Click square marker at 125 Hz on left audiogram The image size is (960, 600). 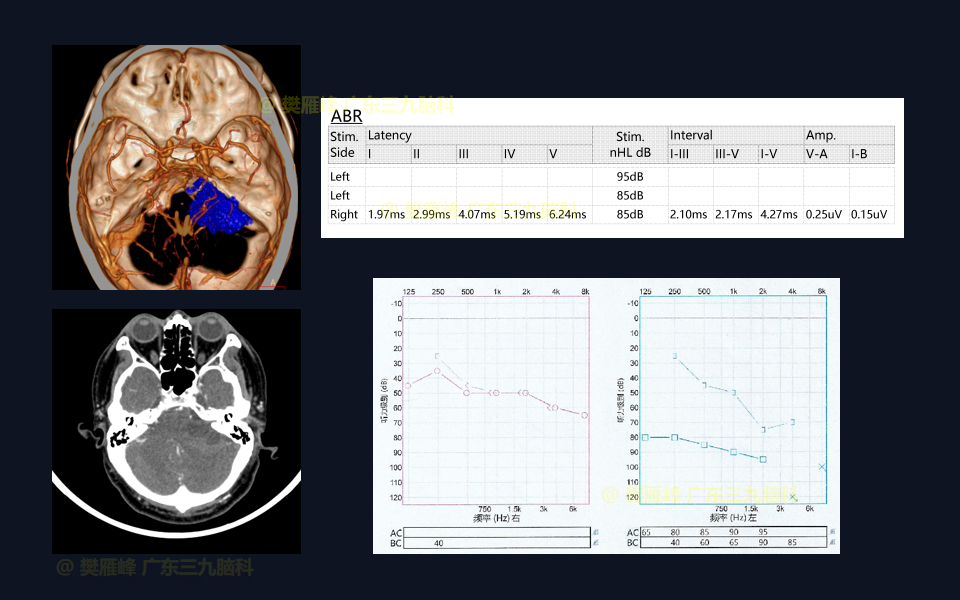pos(646,437)
